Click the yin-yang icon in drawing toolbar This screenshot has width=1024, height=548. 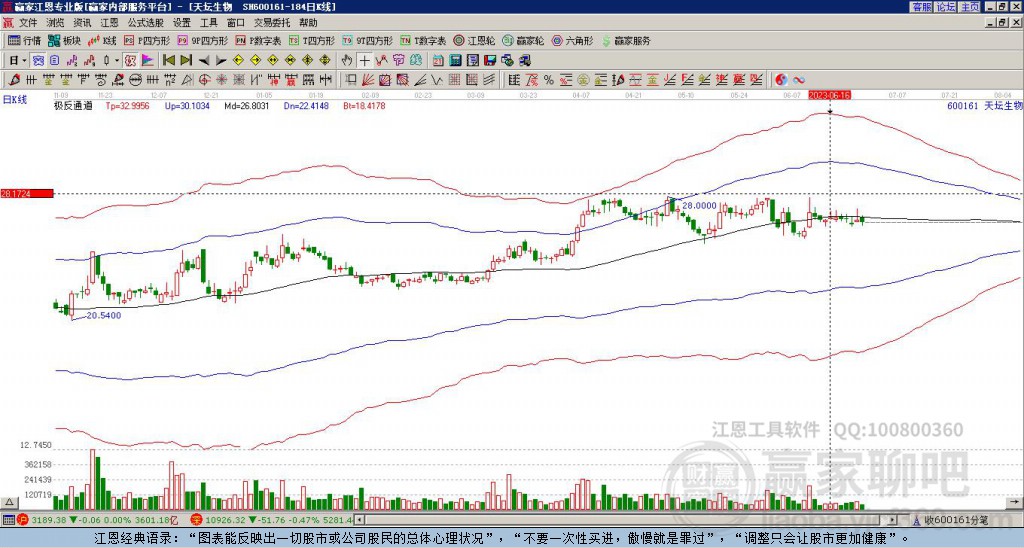782,80
